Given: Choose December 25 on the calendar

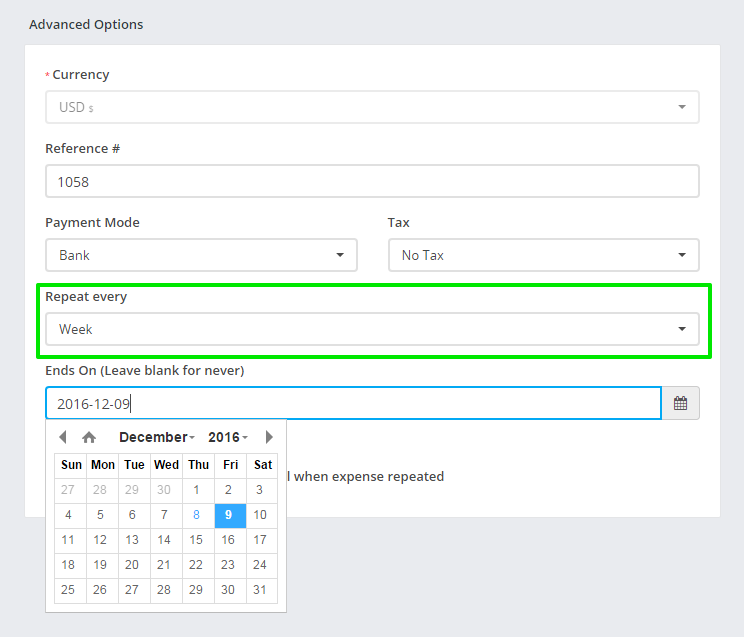Looking at the screenshot, I should tap(68, 590).
